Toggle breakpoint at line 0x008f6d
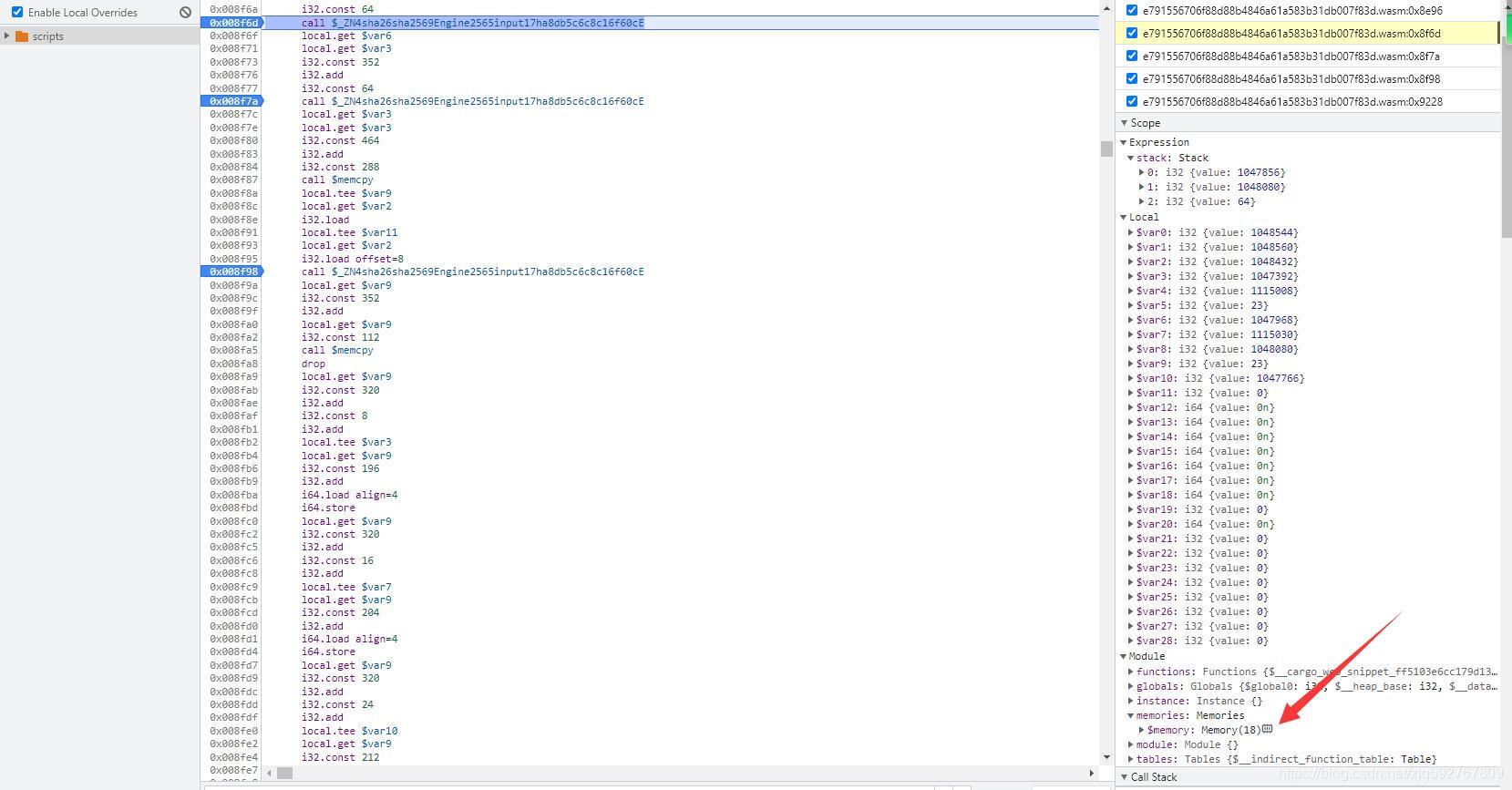The image size is (1512, 790). click(233, 23)
